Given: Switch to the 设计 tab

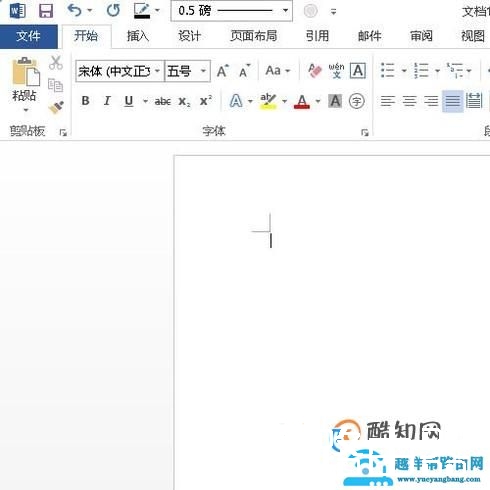Looking at the screenshot, I should click(x=189, y=36).
